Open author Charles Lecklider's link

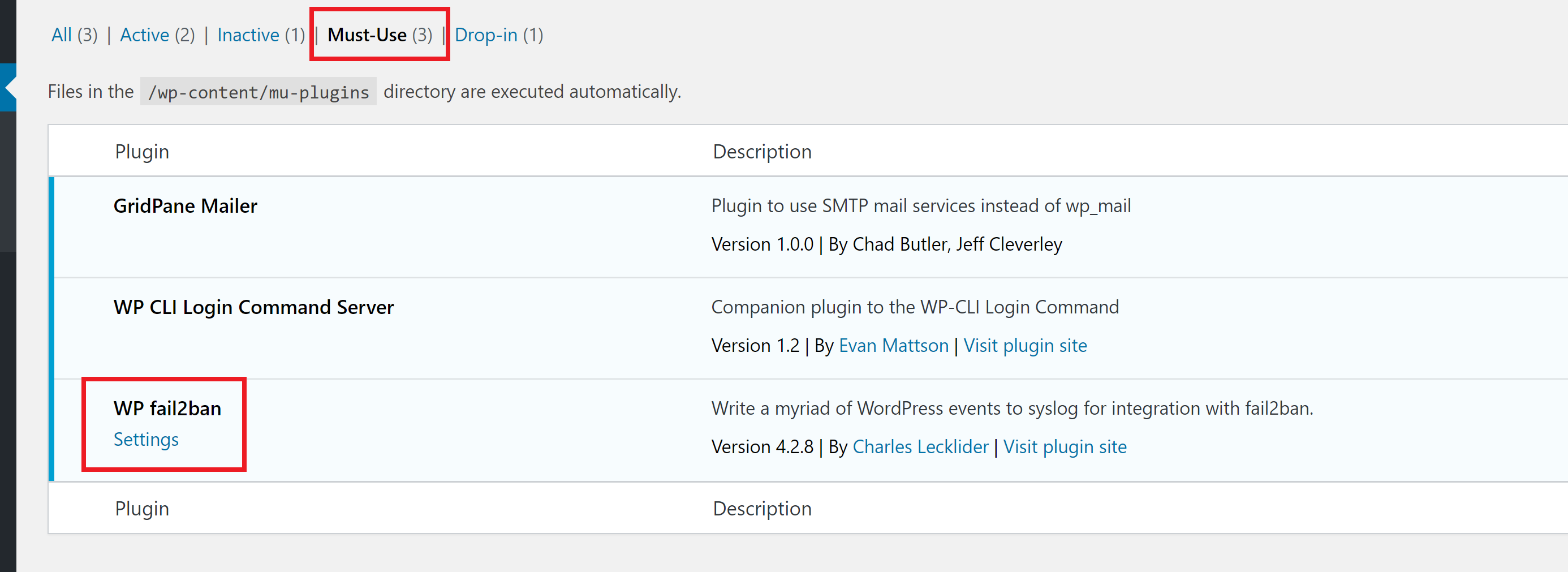pyautogui.click(x=920, y=446)
